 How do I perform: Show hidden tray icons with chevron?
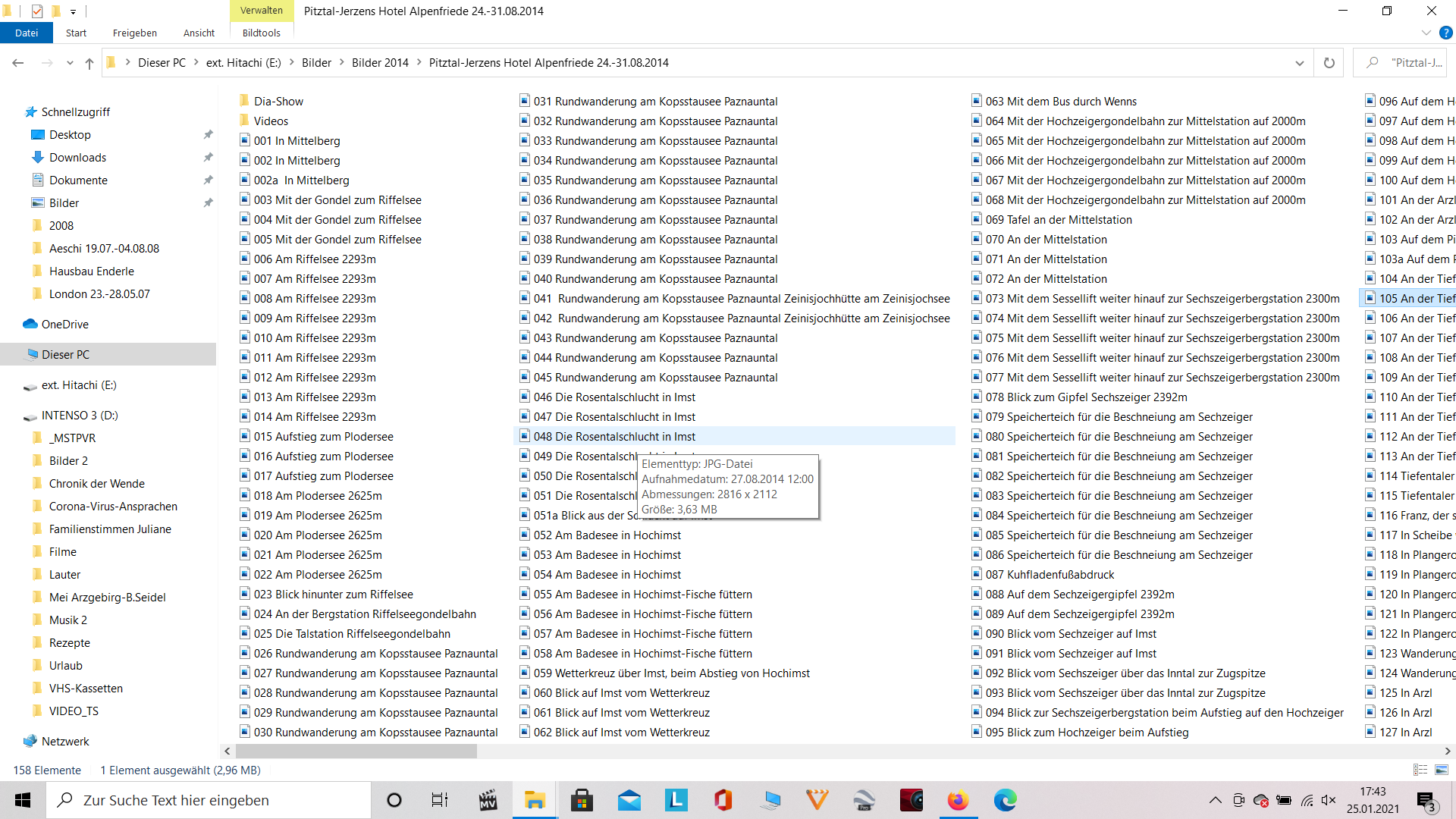[x=1215, y=800]
